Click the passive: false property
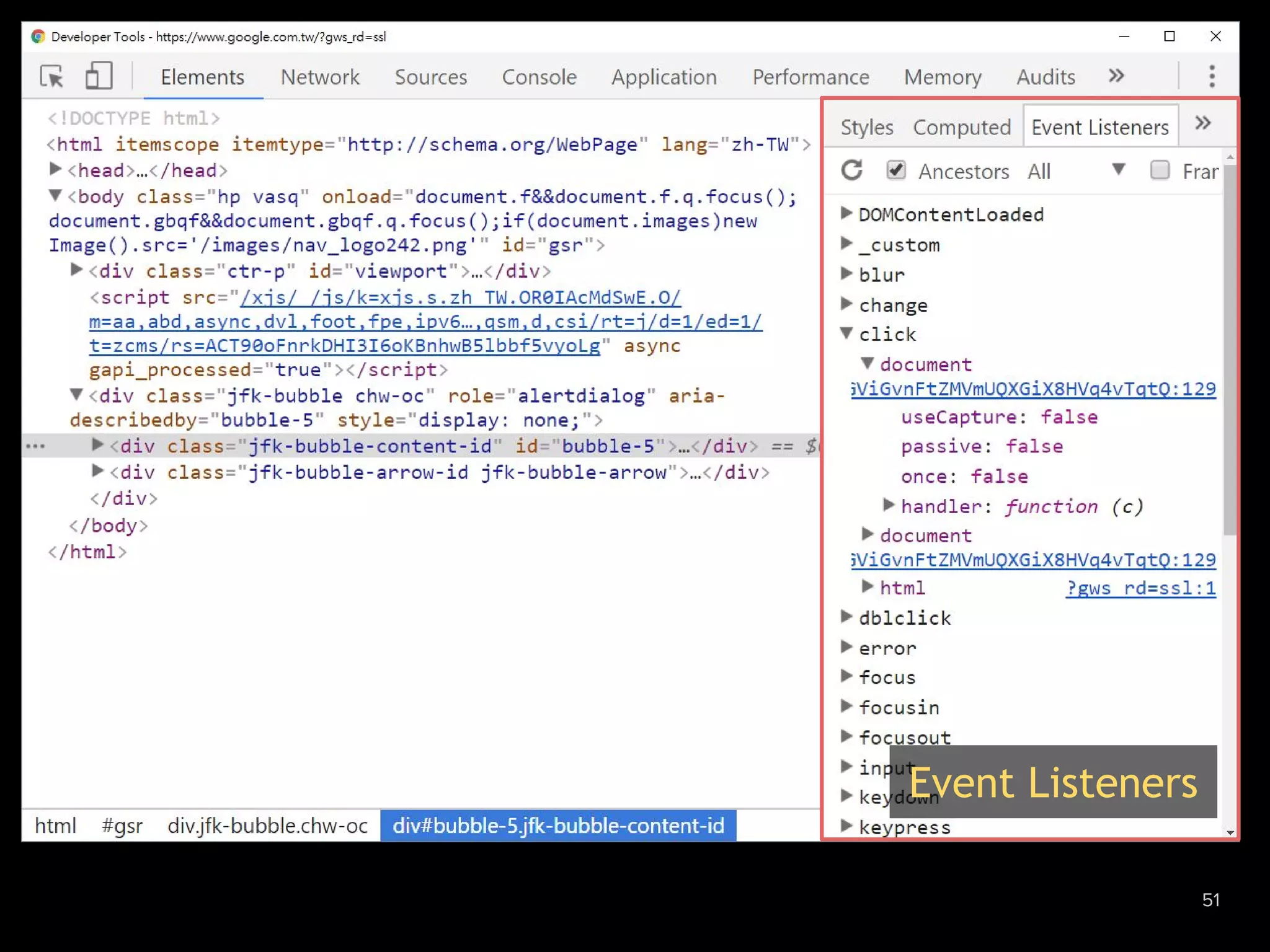 982,446
